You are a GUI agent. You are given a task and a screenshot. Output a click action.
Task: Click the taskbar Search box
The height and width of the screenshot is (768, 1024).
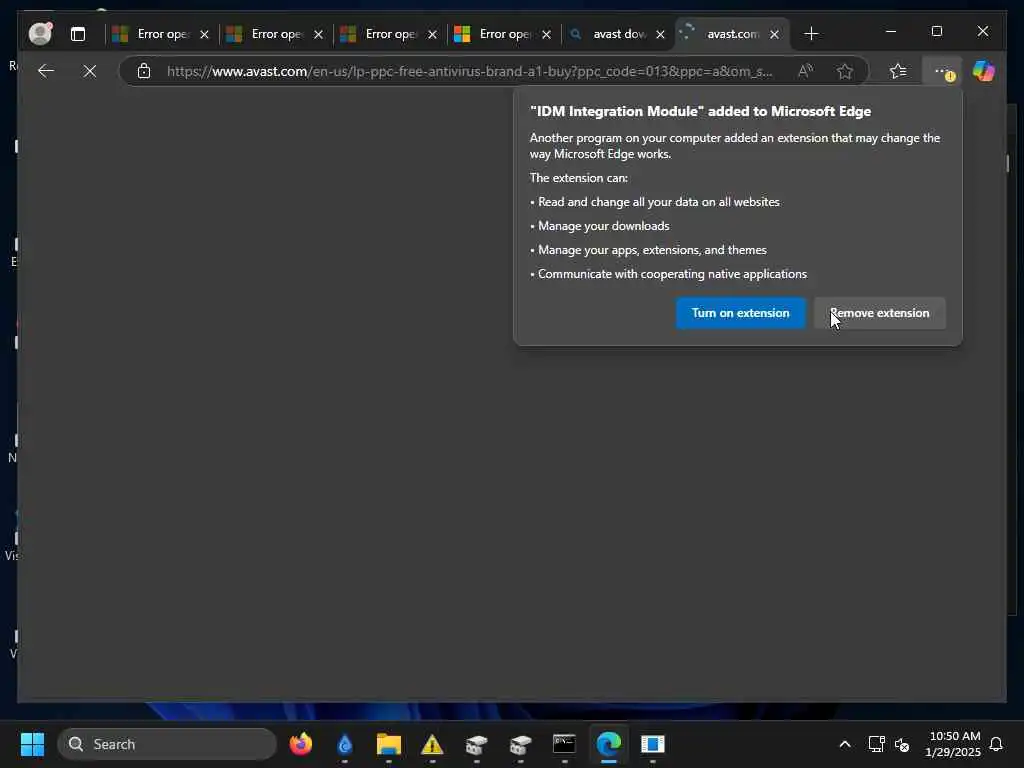(x=167, y=744)
